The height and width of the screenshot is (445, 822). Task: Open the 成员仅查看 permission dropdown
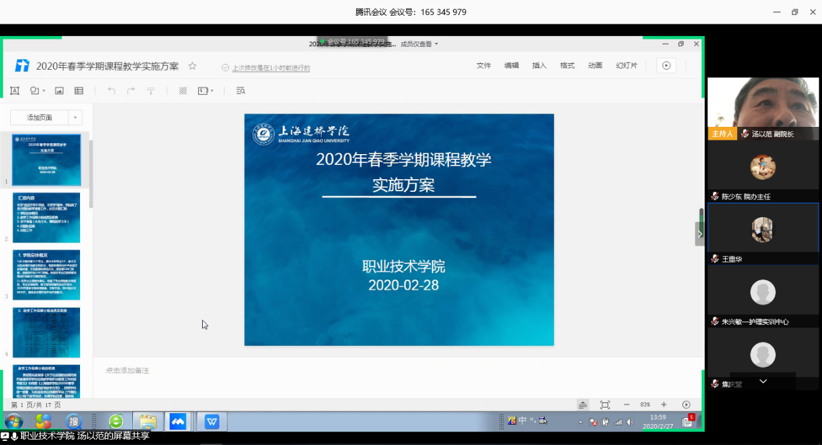click(x=419, y=44)
